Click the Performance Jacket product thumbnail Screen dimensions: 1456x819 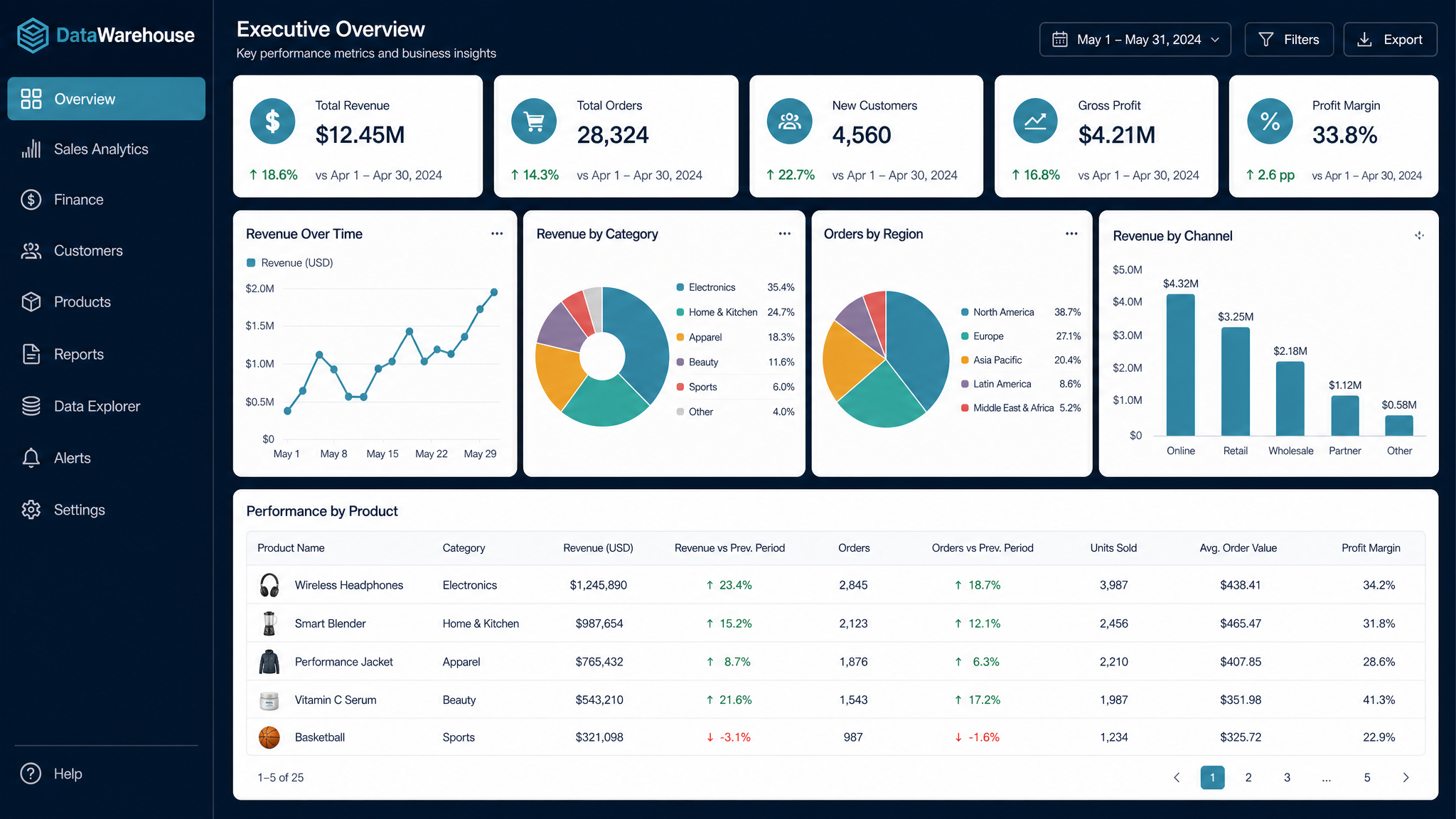pos(269,662)
